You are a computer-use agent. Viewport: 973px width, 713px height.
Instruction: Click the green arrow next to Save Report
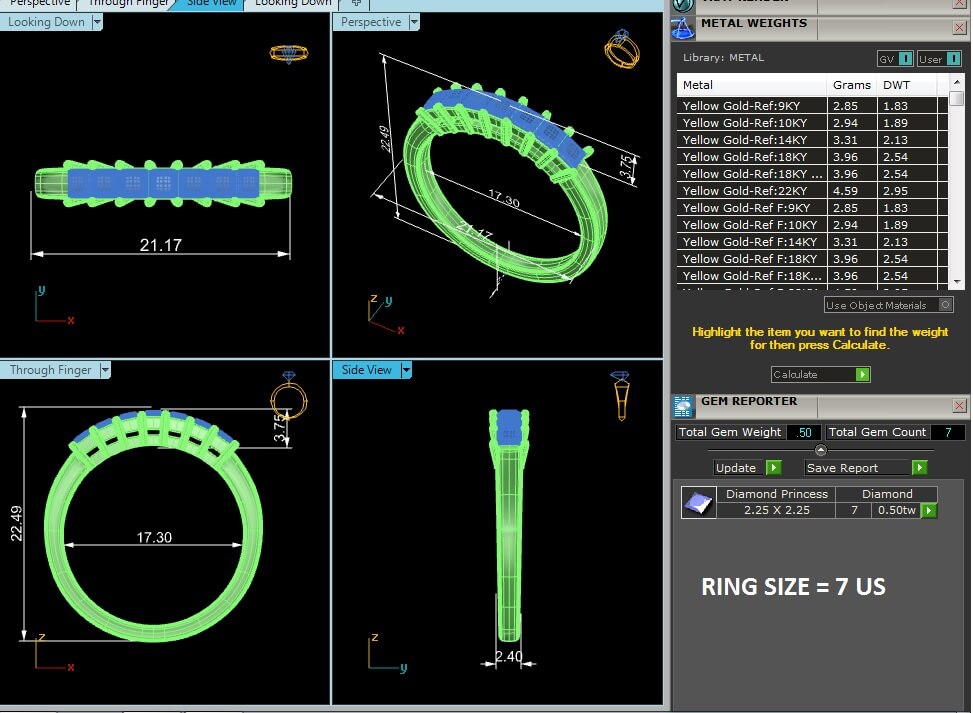coord(920,467)
